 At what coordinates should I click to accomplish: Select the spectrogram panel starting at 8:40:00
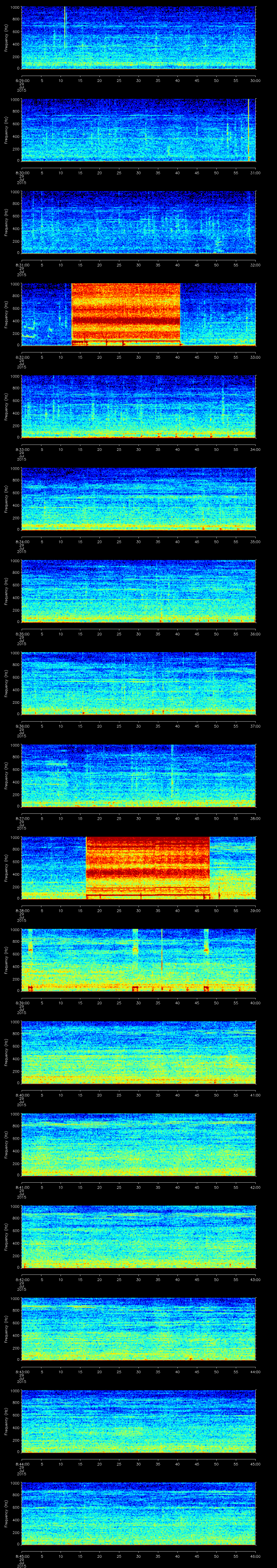point(138,1052)
